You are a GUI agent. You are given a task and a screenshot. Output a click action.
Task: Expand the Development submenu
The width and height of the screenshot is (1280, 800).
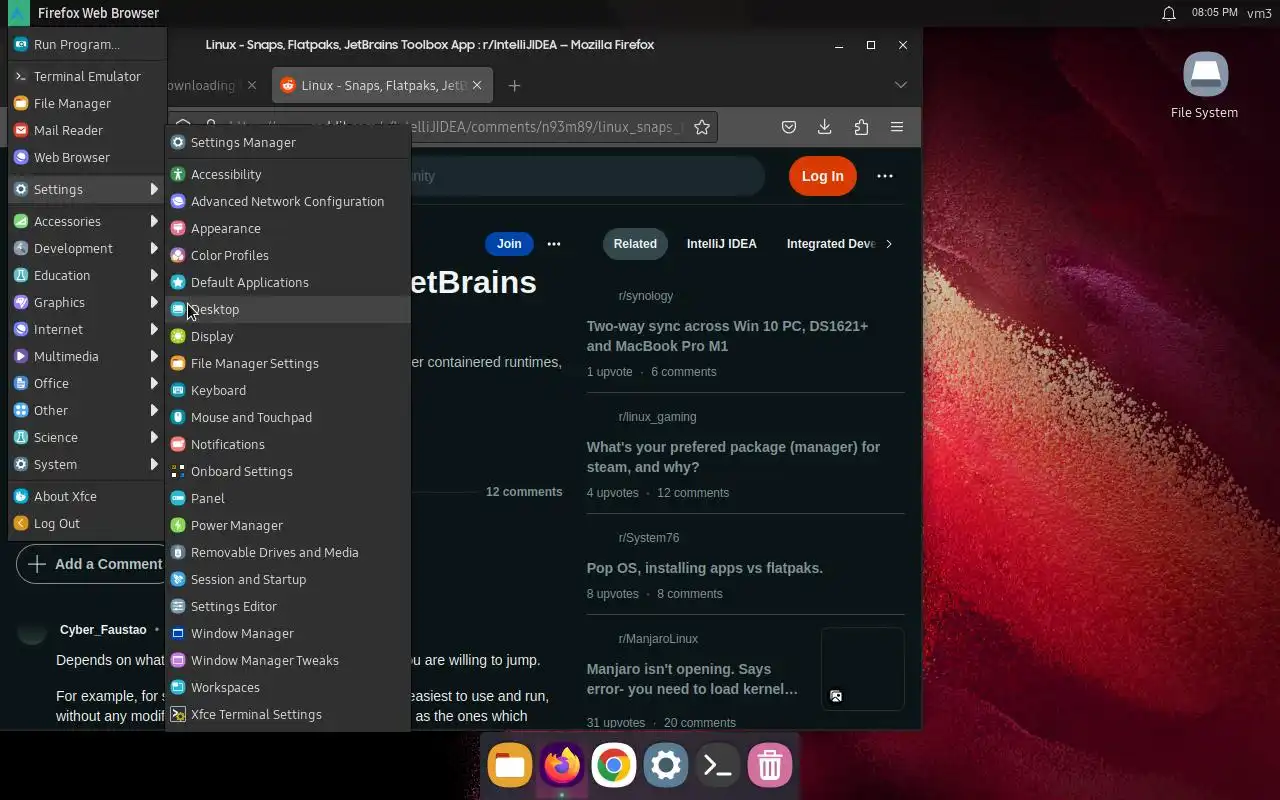pyautogui.click(x=87, y=248)
